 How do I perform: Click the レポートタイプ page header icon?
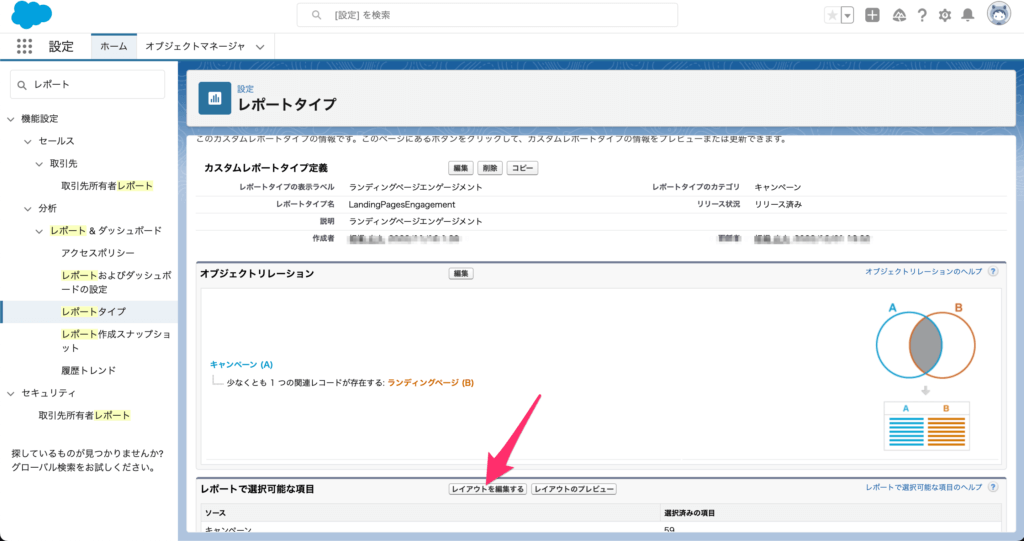[215, 98]
